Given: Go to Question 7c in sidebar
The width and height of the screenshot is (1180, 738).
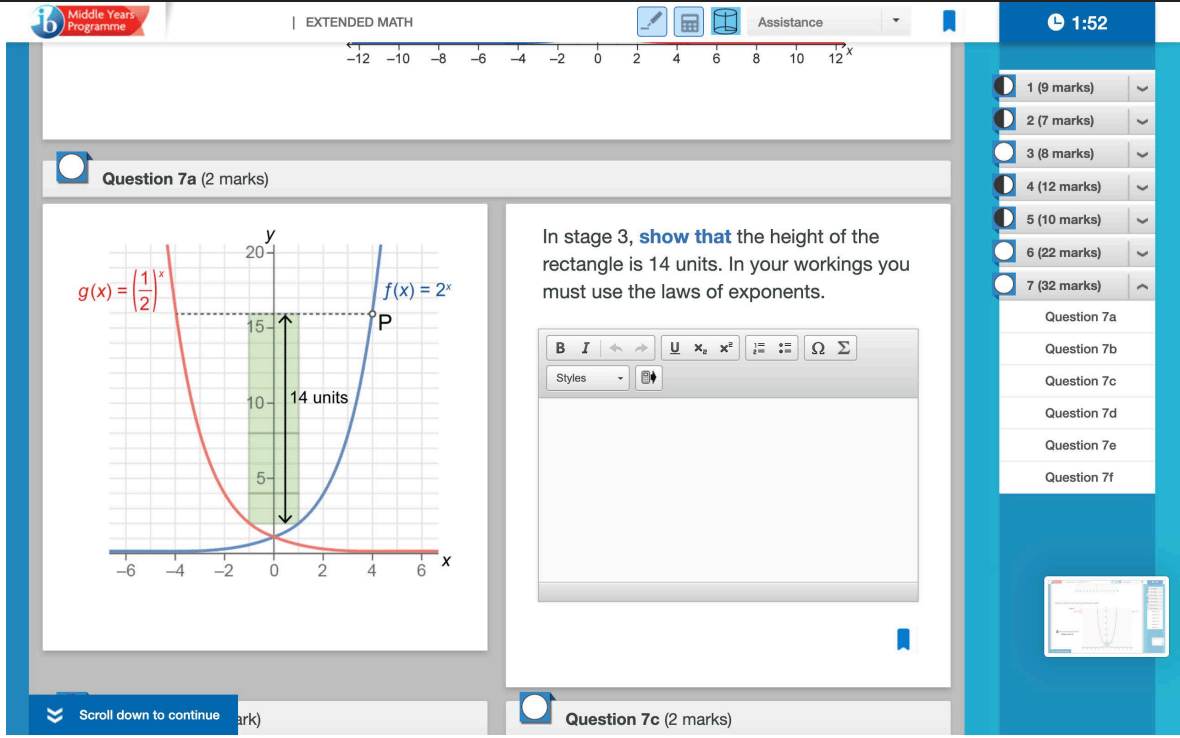Looking at the screenshot, I should pos(1080,381).
